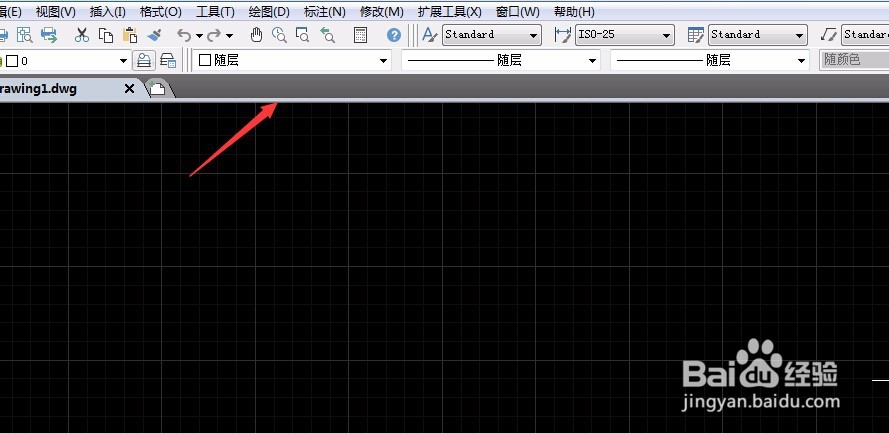Close the Drawing1.dwg tab
Screen dimensions: 889x433
coord(129,88)
